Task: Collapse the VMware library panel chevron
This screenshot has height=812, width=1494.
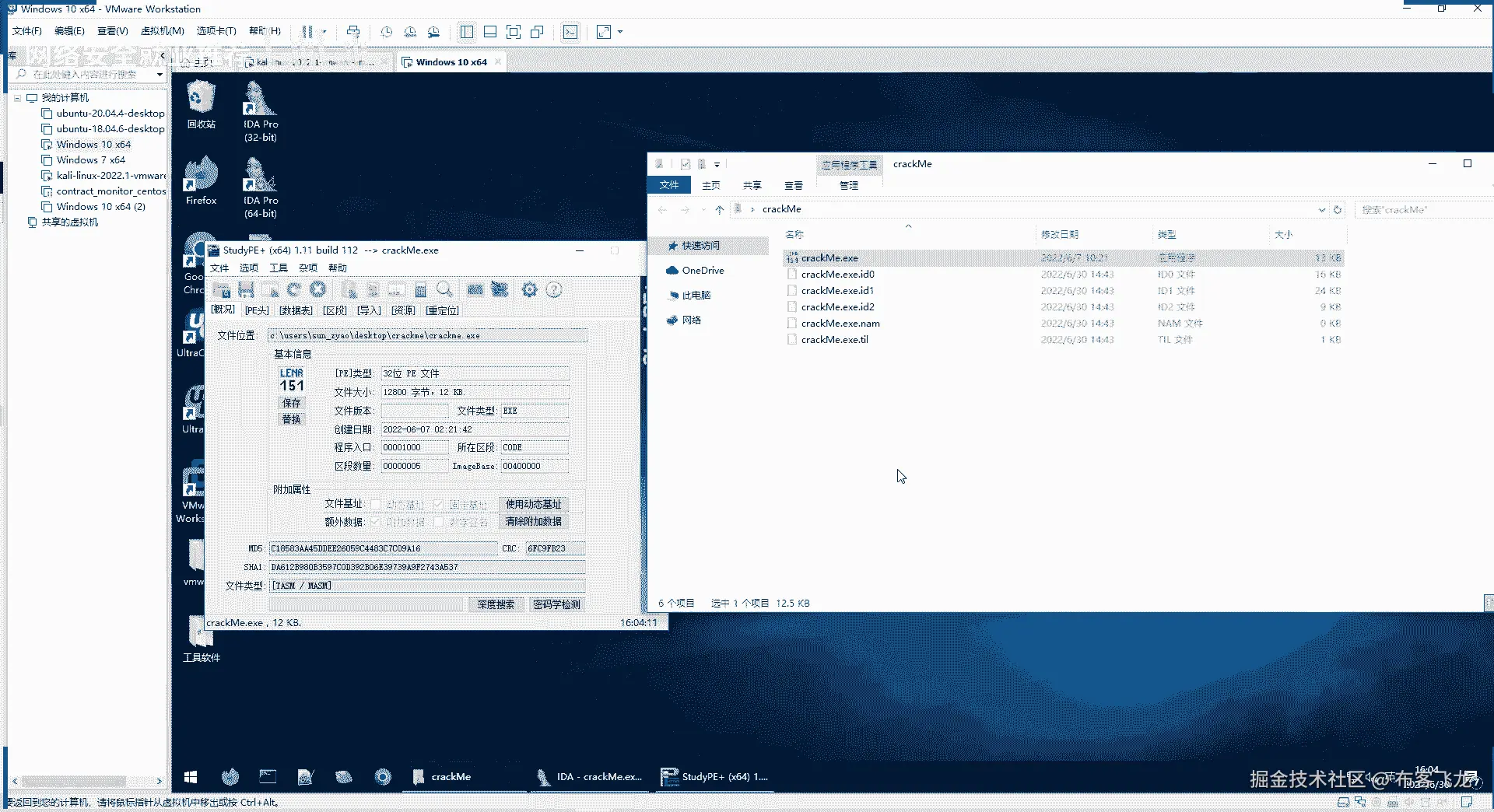Action: pyautogui.click(x=162, y=56)
